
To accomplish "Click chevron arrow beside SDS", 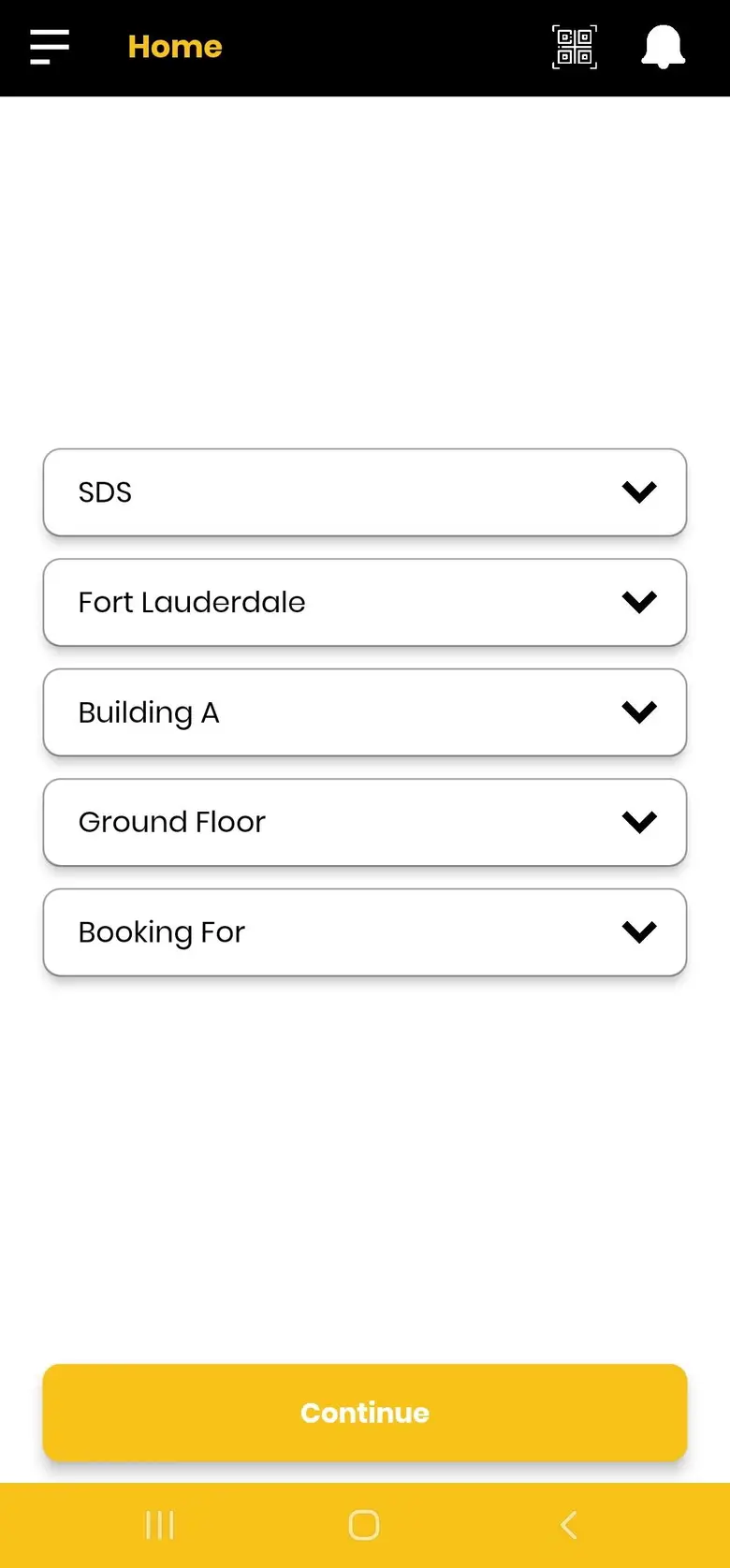I will [639, 492].
